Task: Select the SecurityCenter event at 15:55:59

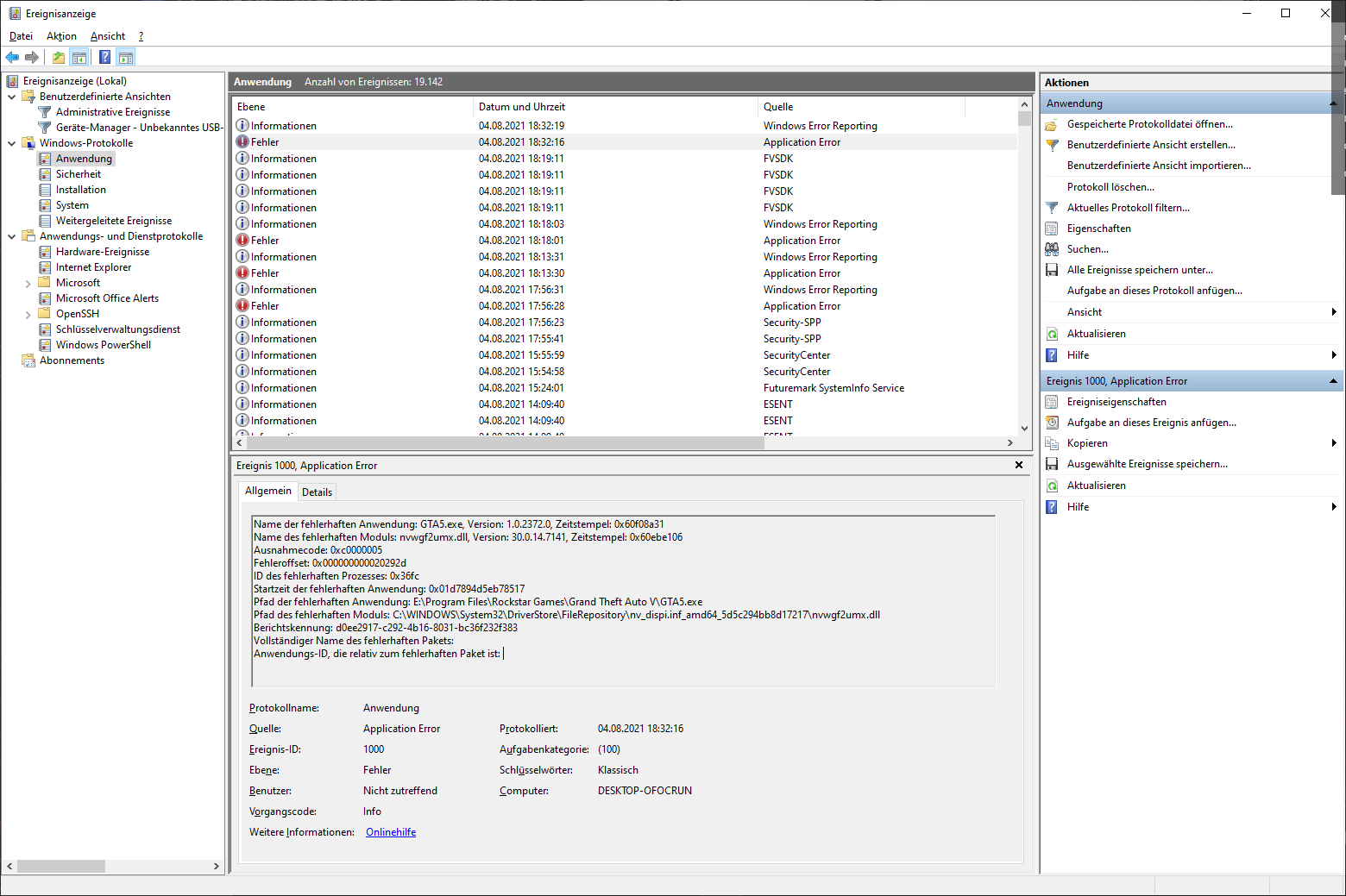Action: click(625, 355)
